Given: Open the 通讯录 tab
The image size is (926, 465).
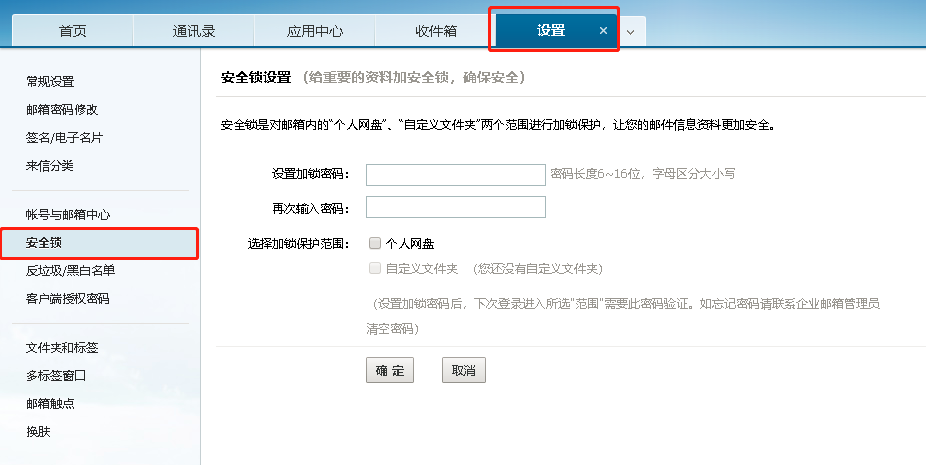Looking at the screenshot, I should pyautogui.click(x=193, y=31).
